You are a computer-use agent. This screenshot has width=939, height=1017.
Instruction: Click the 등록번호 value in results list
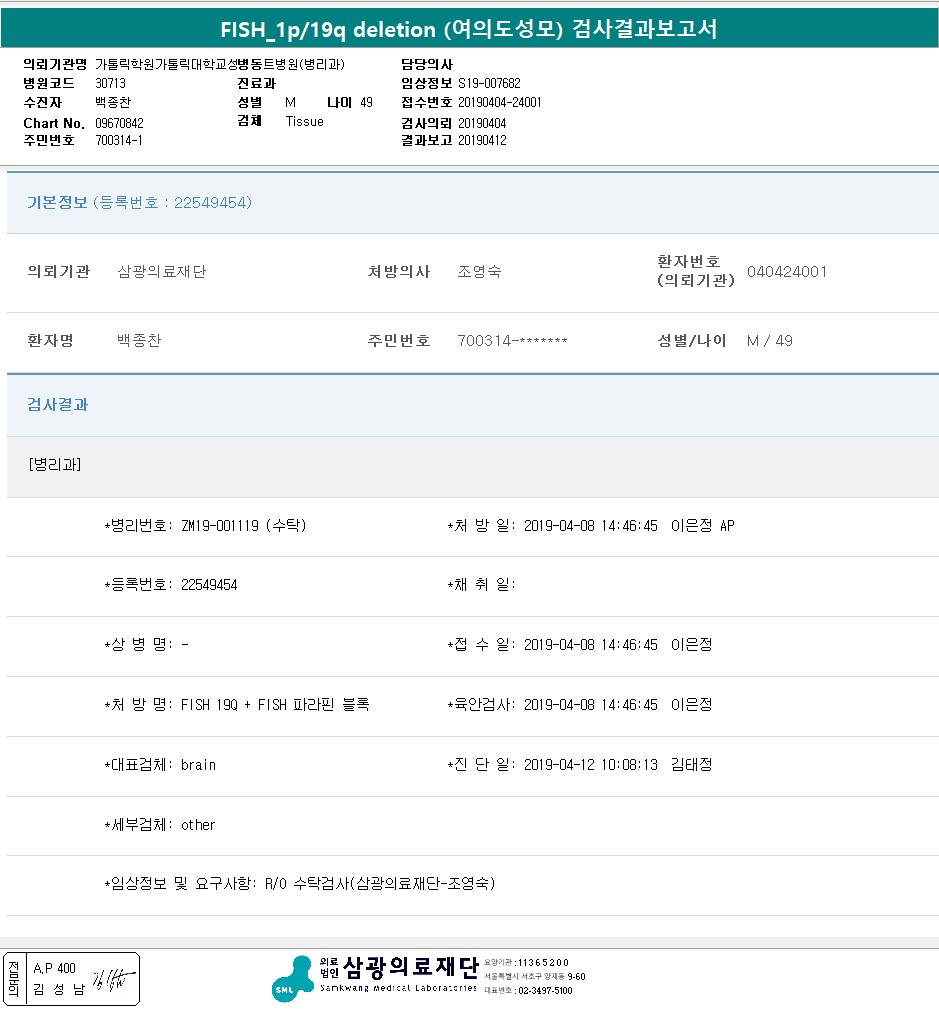point(209,585)
